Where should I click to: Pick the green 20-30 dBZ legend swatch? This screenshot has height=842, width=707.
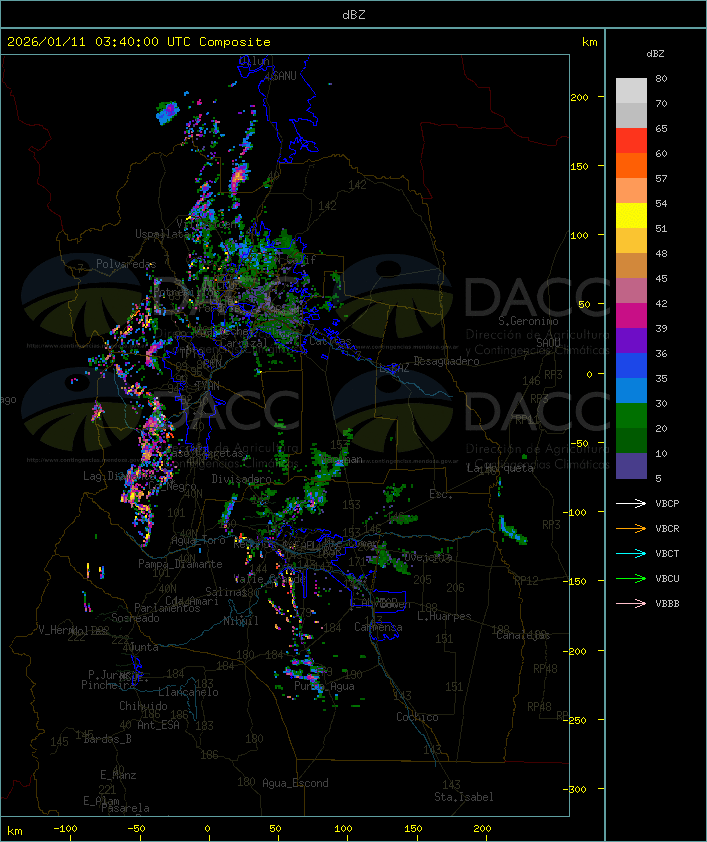coord(631,415)
